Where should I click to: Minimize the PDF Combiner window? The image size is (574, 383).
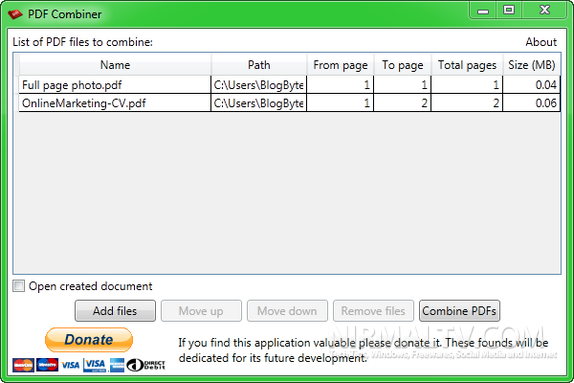click(483, 10)
